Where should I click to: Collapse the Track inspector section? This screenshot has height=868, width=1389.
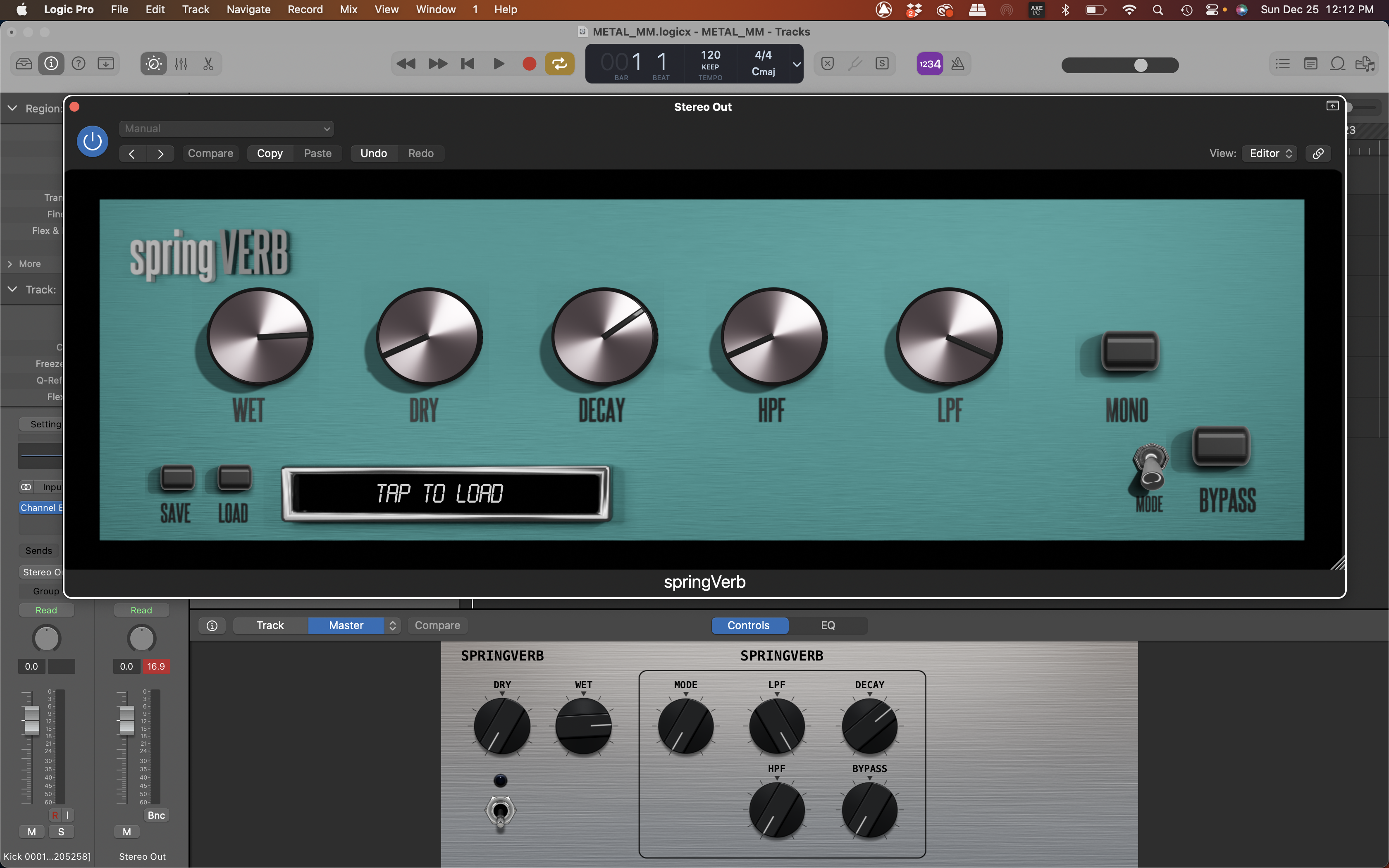[12, 289]
